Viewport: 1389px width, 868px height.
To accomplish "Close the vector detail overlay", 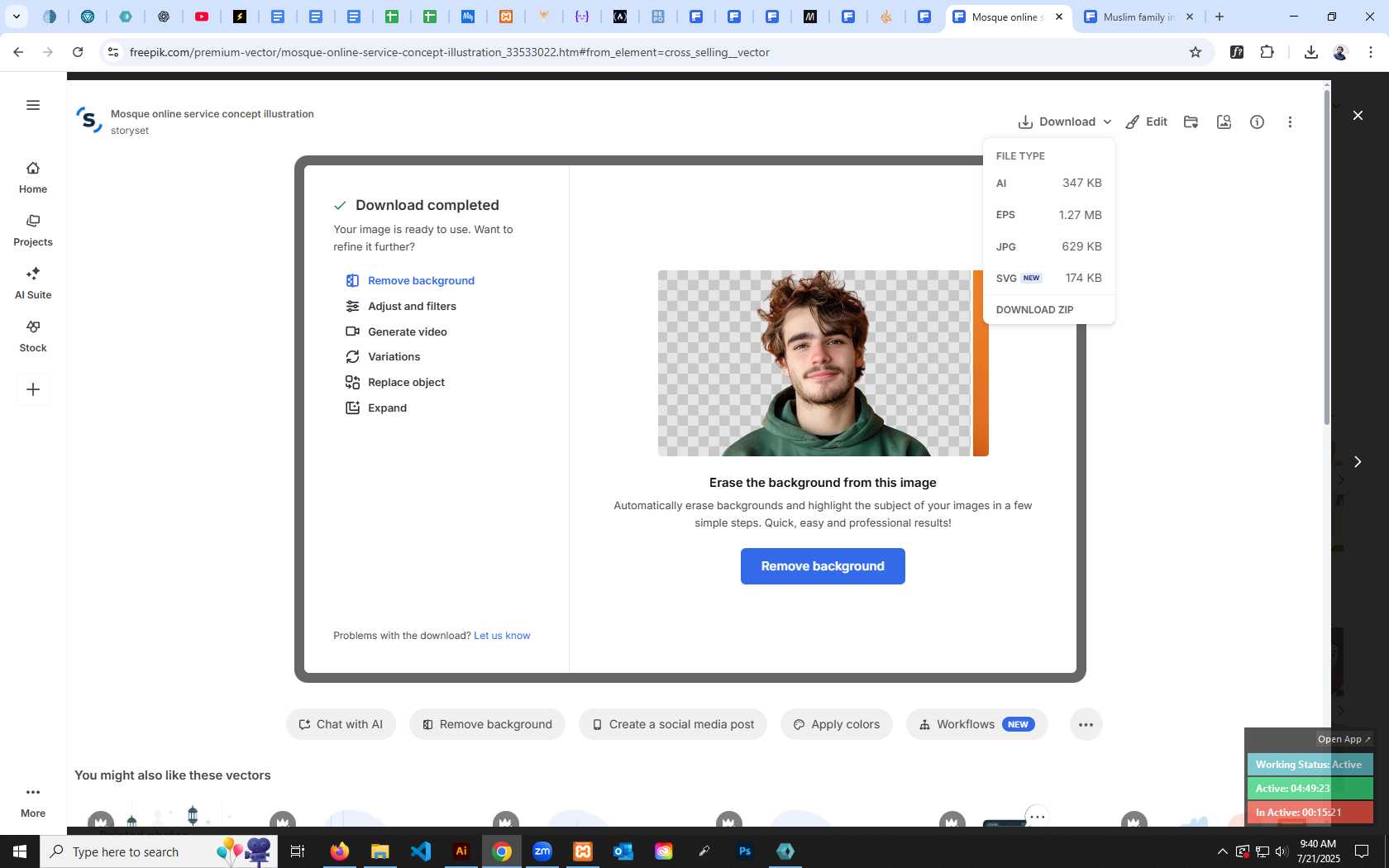I will [1358, 115].
